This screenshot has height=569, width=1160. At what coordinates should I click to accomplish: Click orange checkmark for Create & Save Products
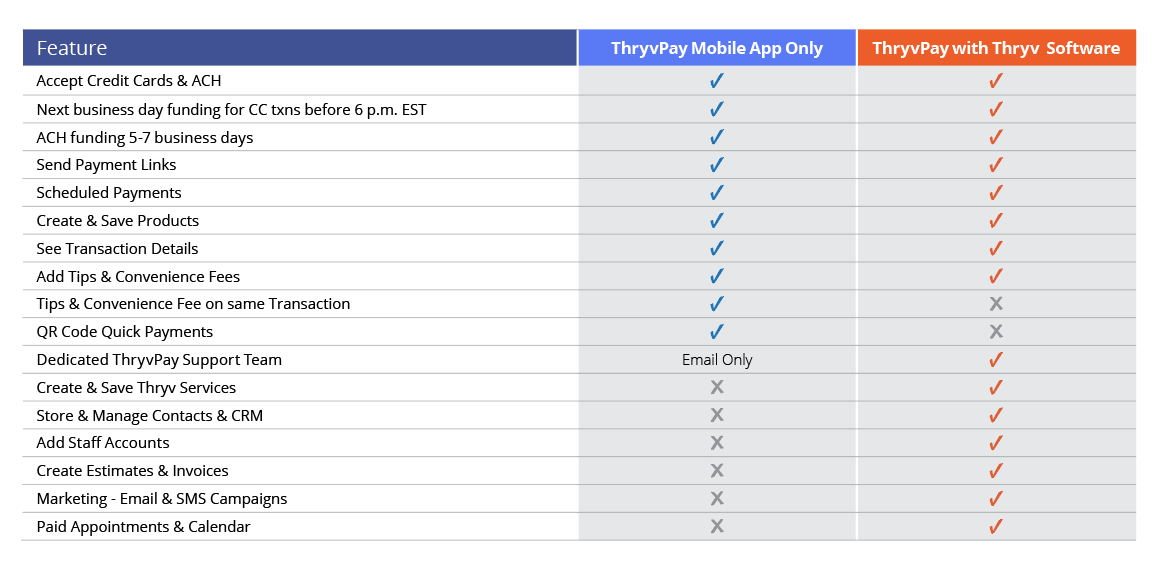996,220
